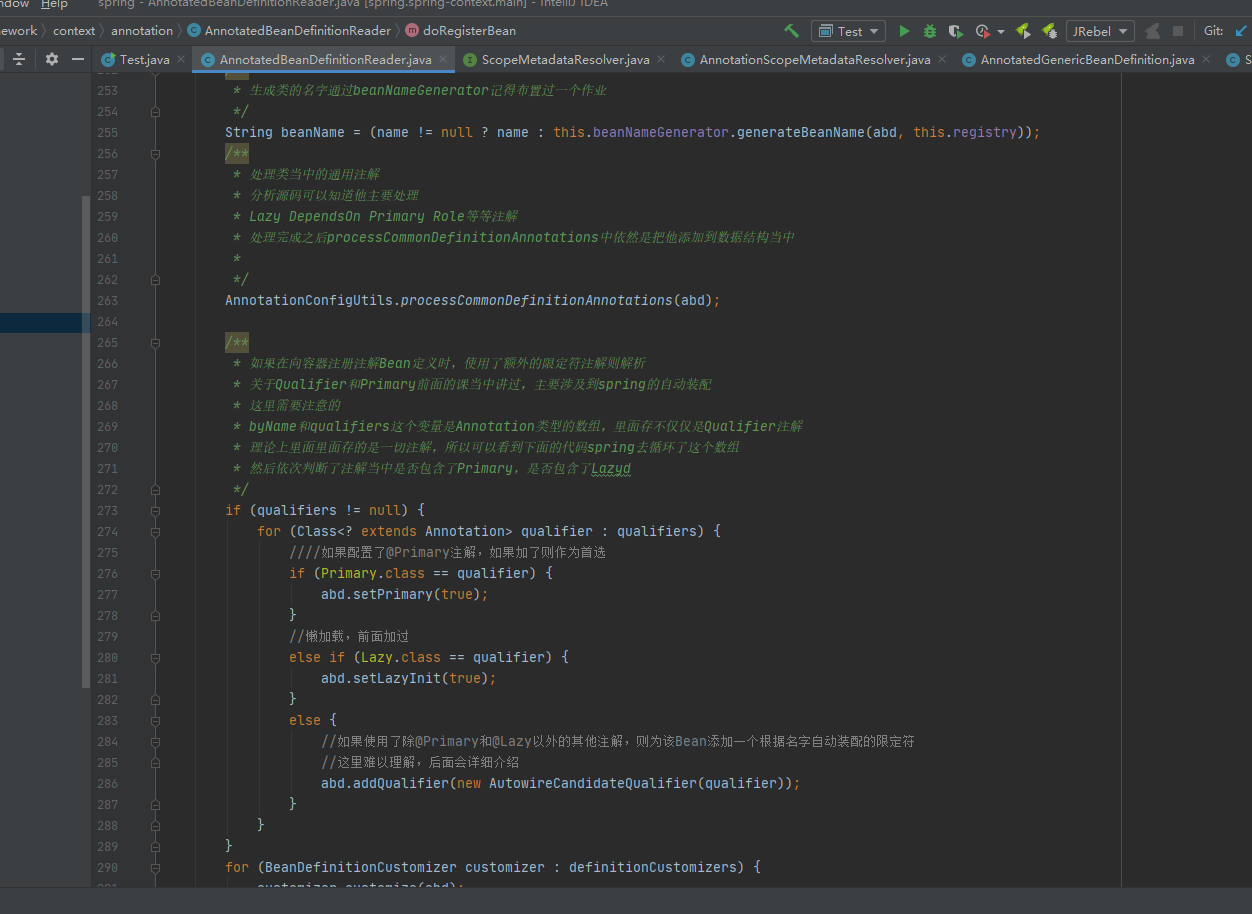1252x914 pixels.
Task: Select the AnnotatedBeanDefinitionReader.java tab
Action: click(x=325, y=60)
